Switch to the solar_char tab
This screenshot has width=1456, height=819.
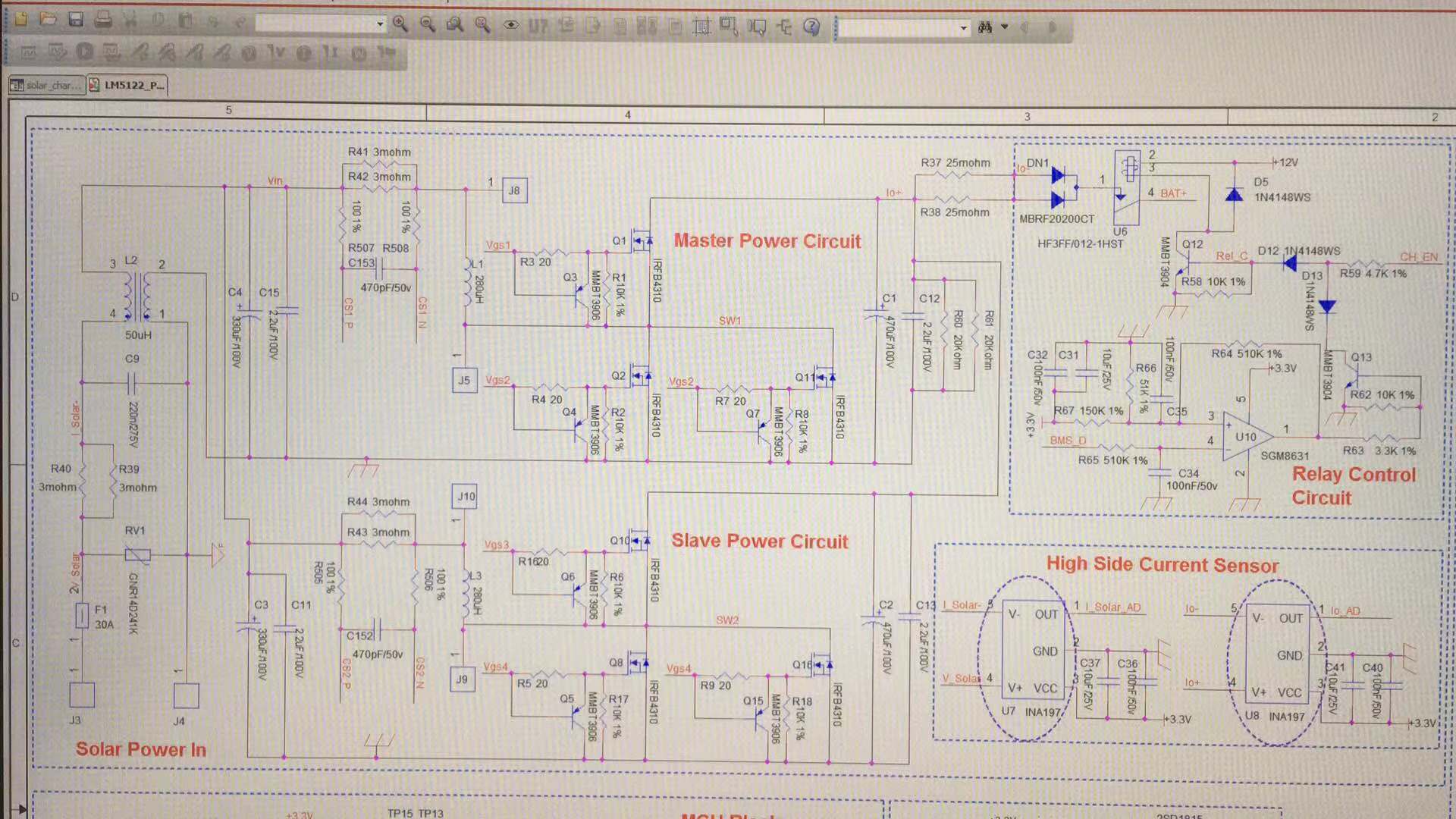point(46,86)
